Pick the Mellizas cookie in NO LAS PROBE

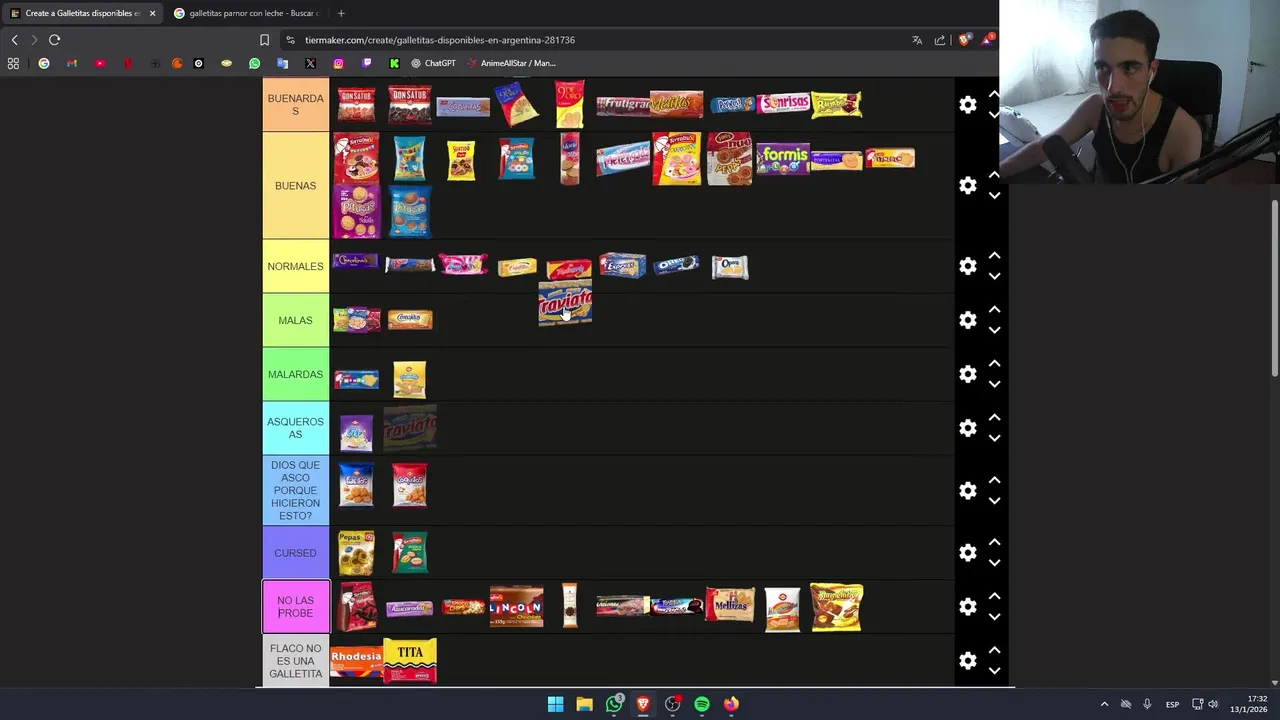pyautogui.click(x=730, y=606)
